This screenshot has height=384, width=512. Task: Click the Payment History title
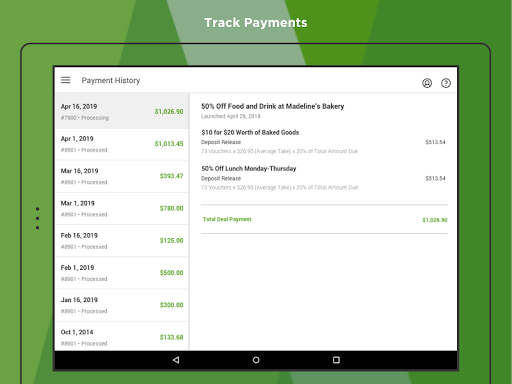pos(111,80)
